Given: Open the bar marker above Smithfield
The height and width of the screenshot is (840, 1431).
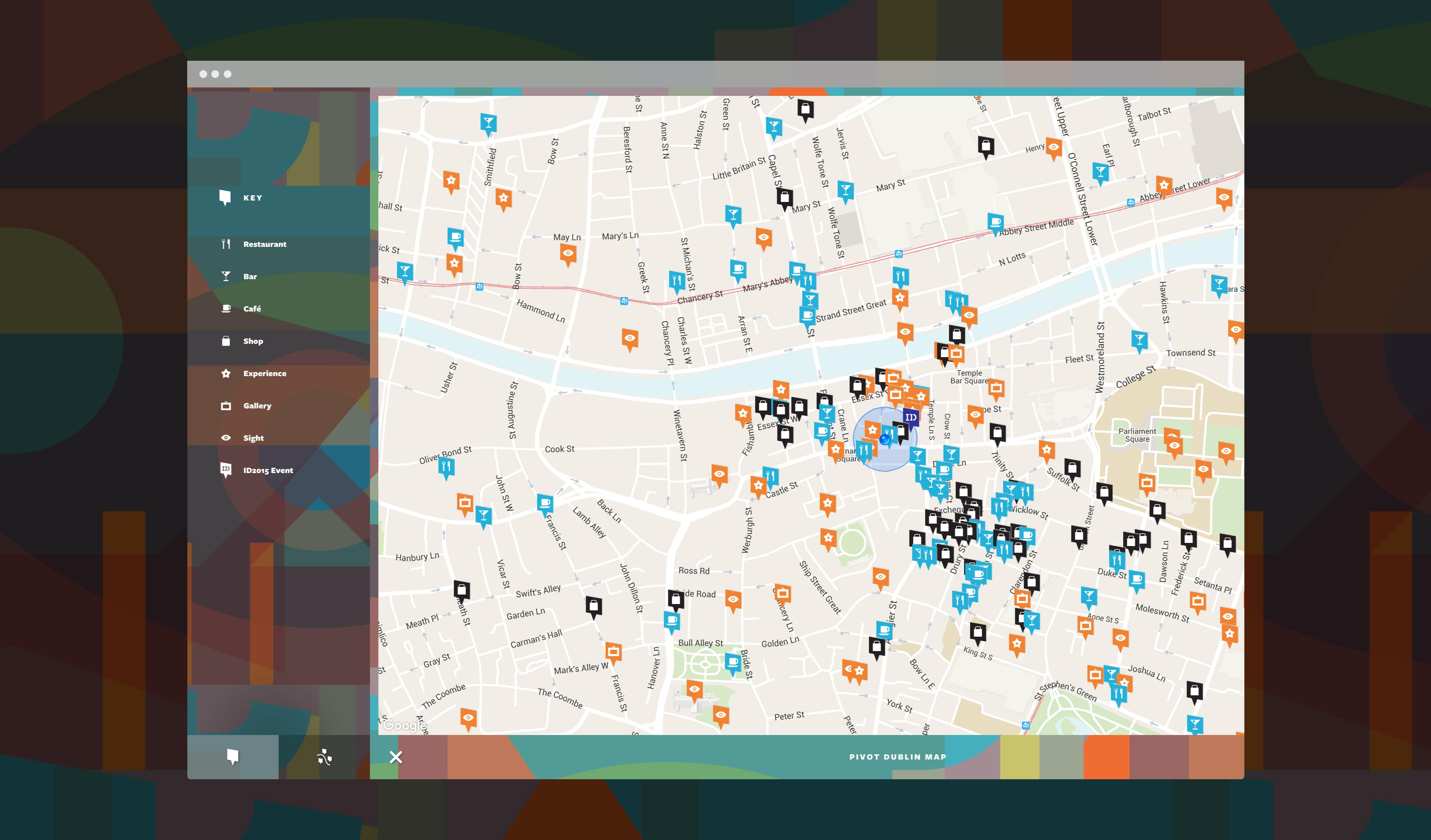Looking at the screenshot, I should (x=488, y=125).
